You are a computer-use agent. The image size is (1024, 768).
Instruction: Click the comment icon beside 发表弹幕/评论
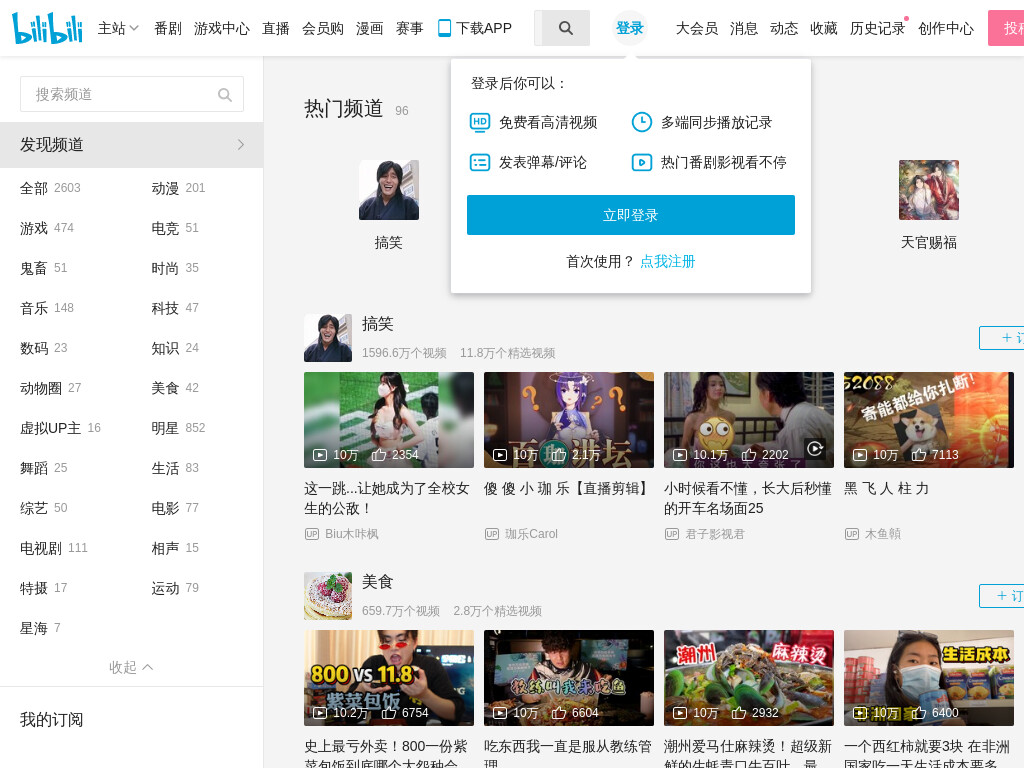[x=480, y=162]
